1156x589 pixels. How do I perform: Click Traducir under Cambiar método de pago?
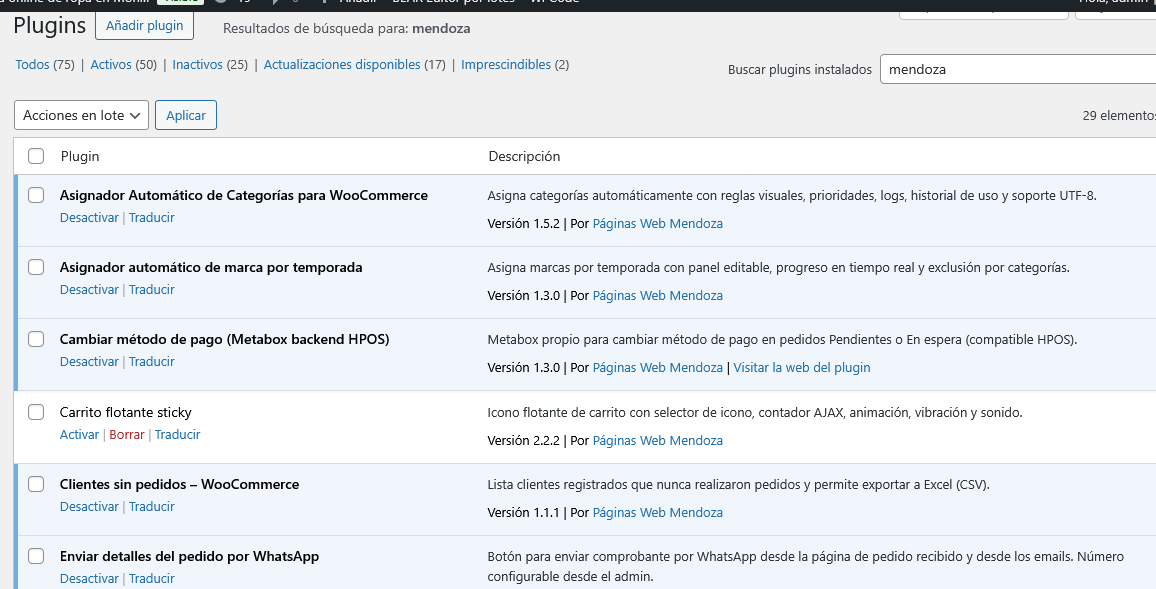tap(152, 362)
